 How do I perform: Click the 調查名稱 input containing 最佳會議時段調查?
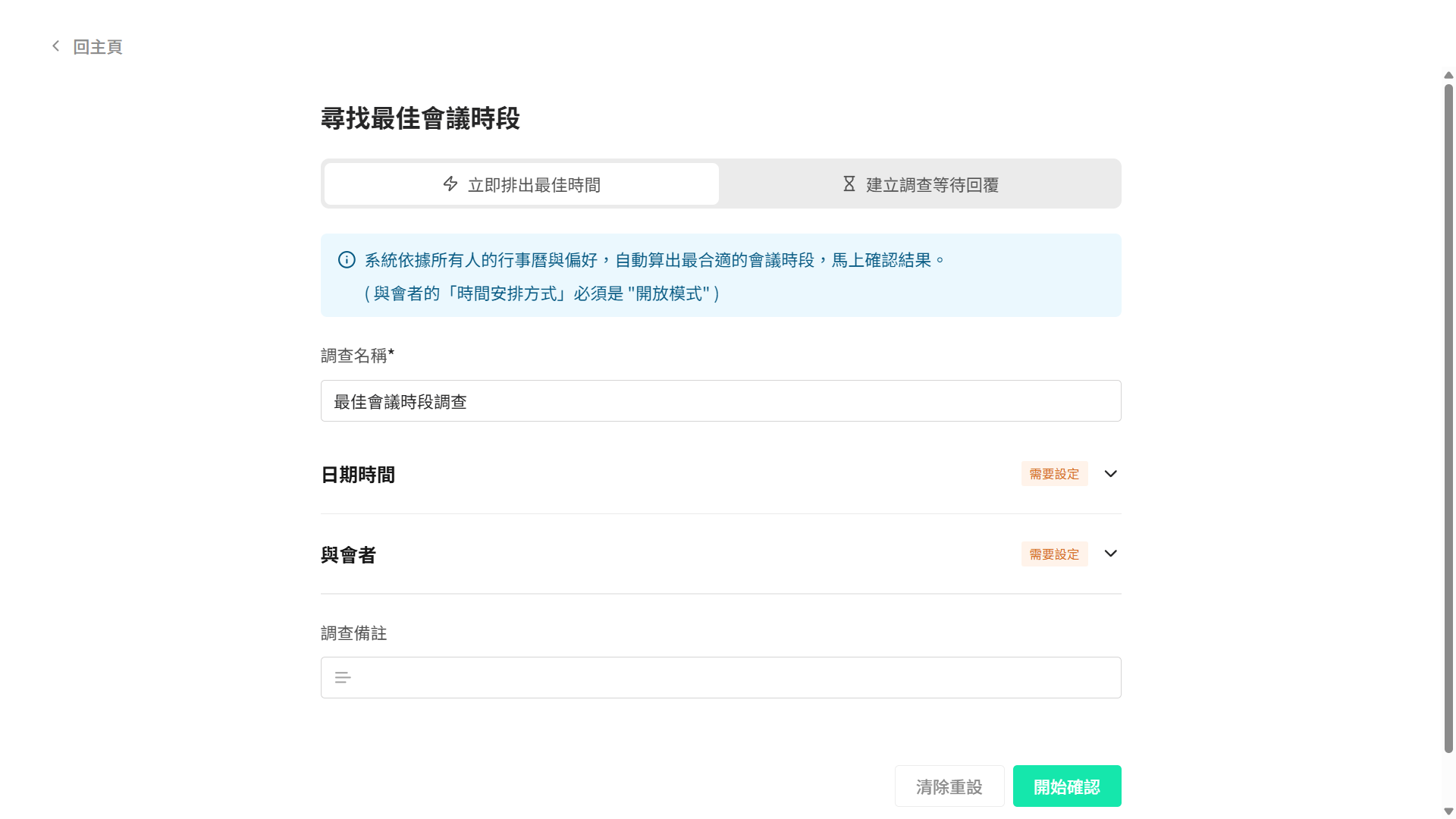click(720, 401)
